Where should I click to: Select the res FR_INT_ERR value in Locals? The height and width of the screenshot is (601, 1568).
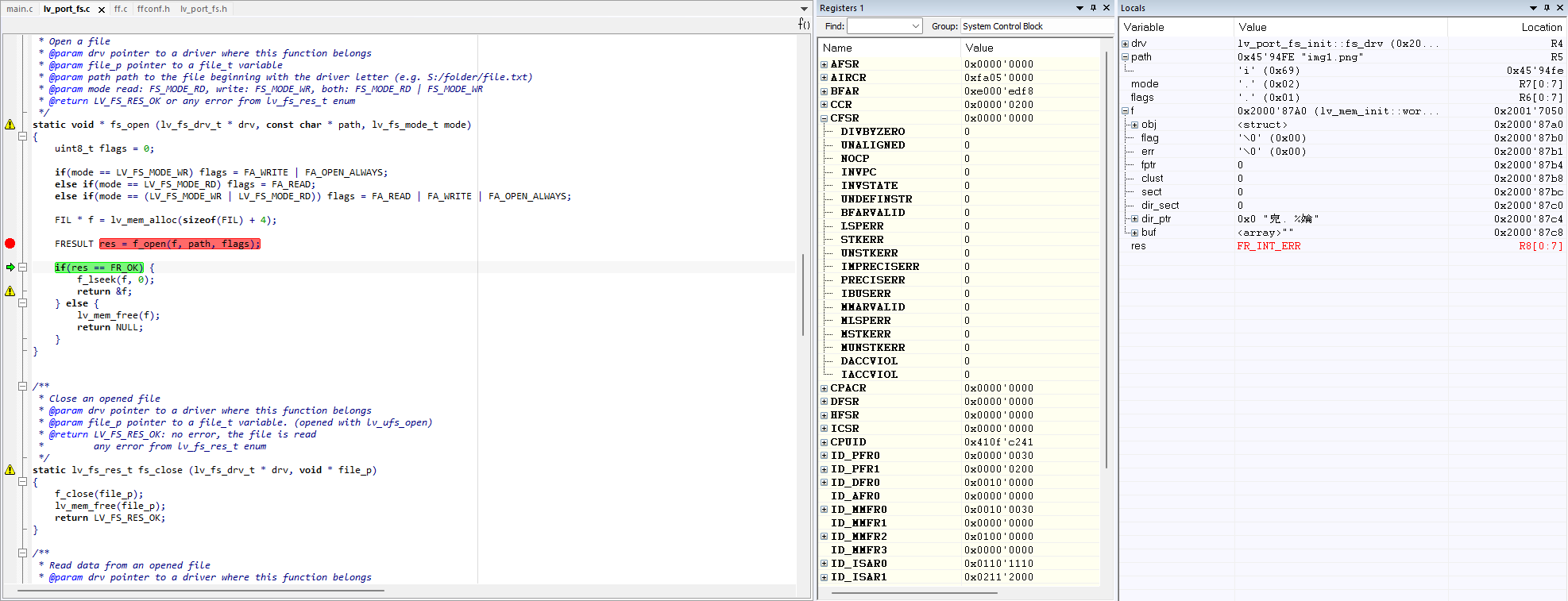(1269, 246)
